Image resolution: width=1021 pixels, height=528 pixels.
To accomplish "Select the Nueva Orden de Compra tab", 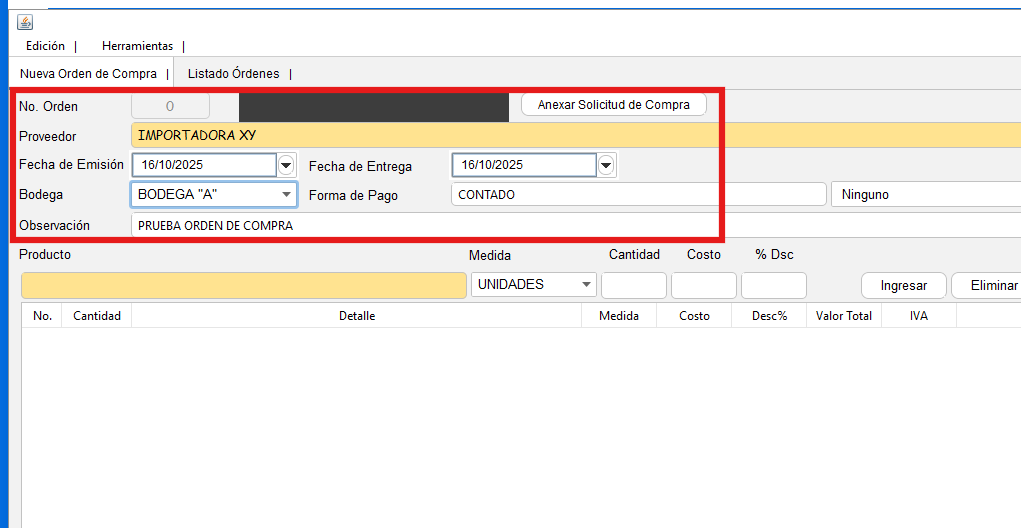I will pos(88,73).
